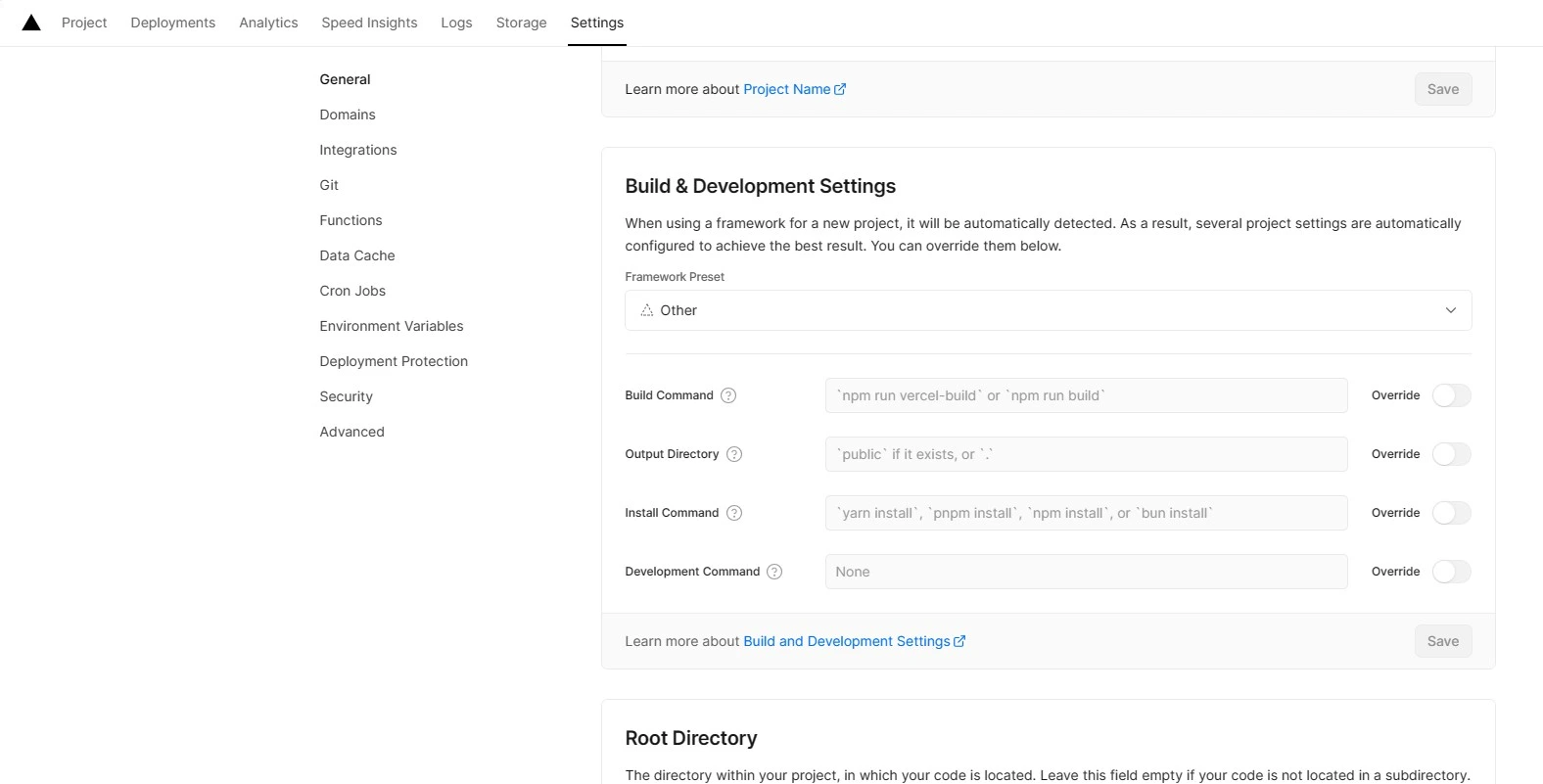1543x784 pixels.
Task: Toggle the Output Directory override switch
Action: coord(1451,454)
